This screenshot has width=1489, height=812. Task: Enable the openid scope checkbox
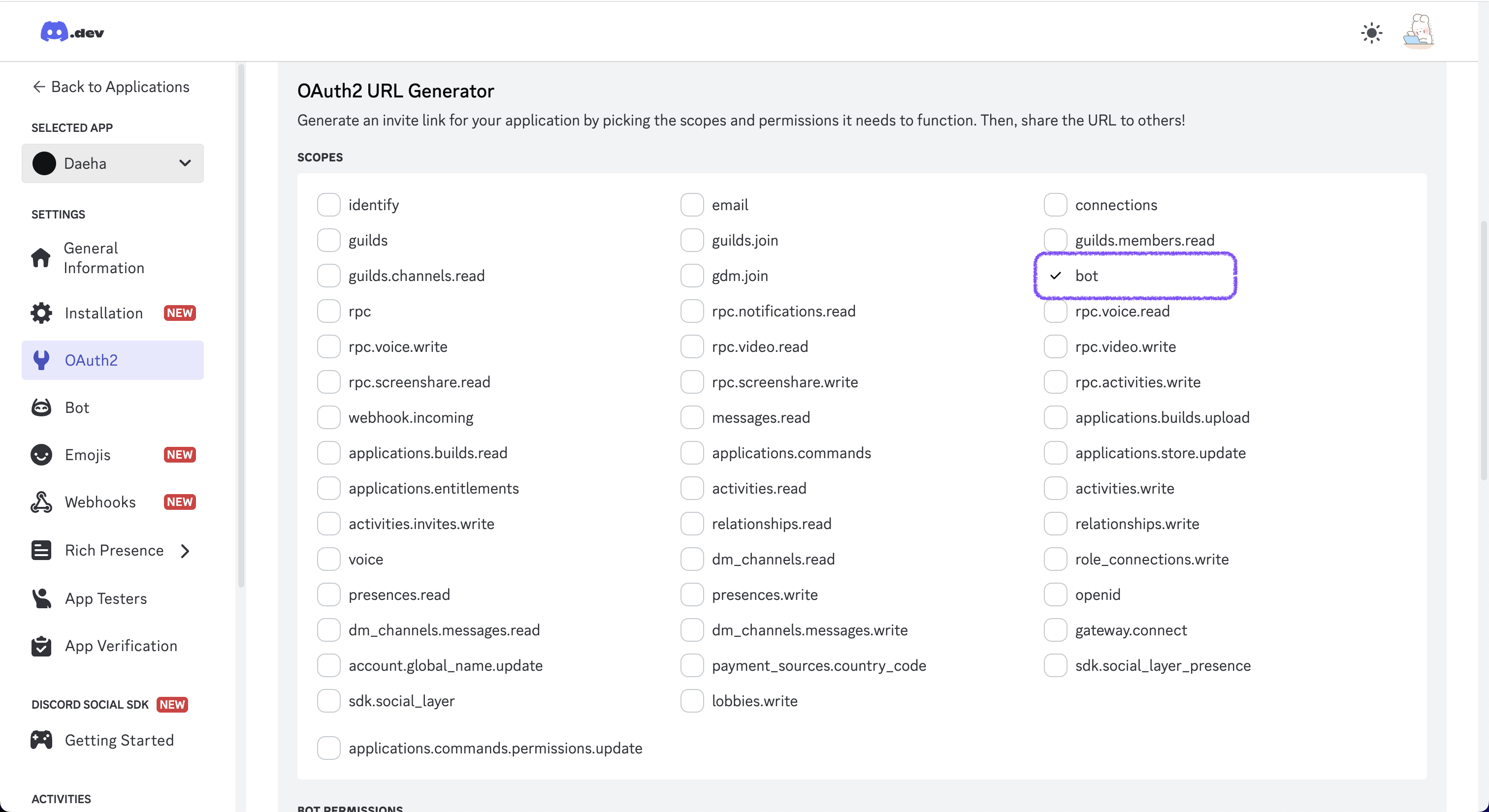coord(1055,595)
